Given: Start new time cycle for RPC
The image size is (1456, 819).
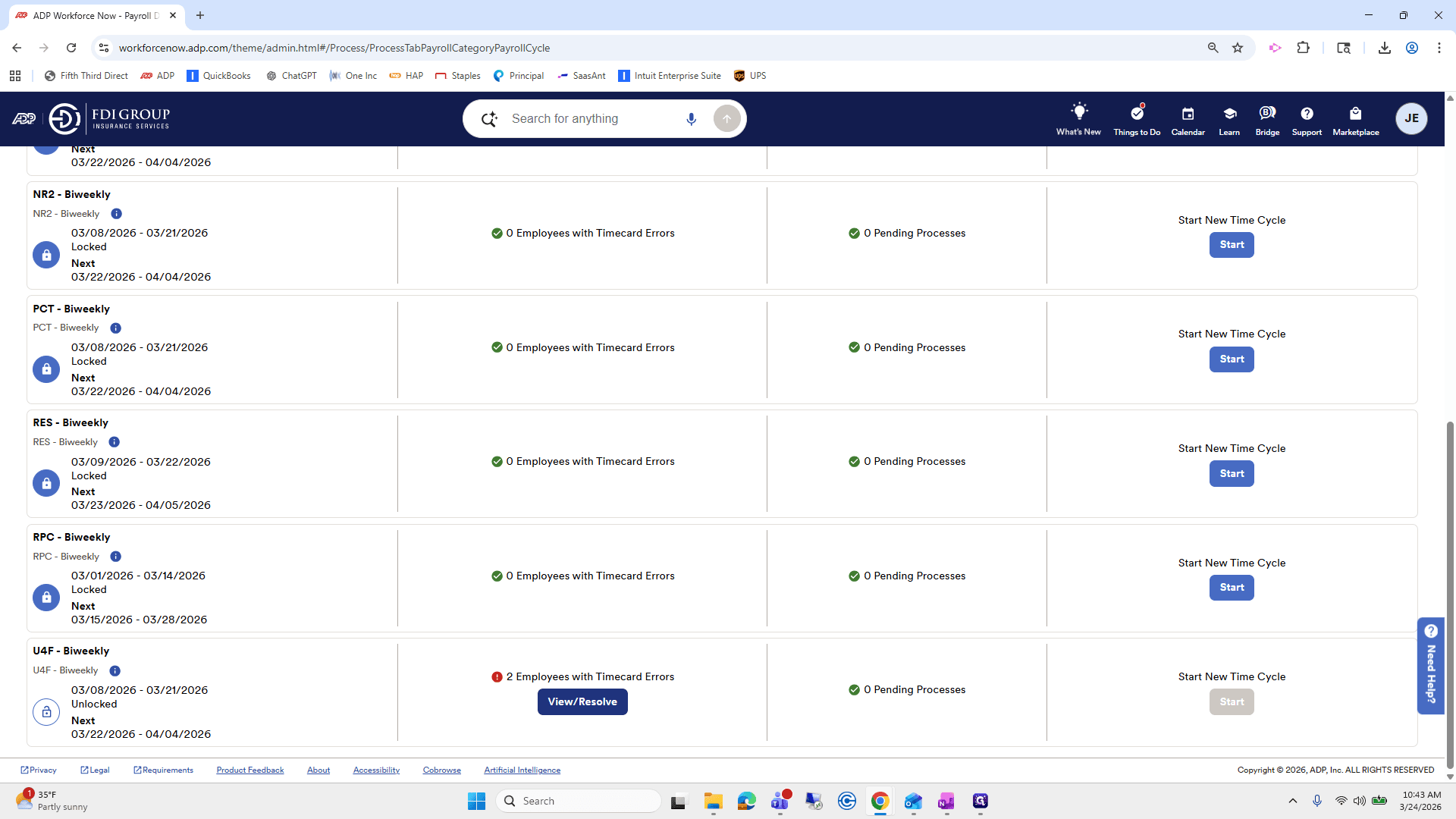Looking at the screenshot, I should tap(1232, 588).
